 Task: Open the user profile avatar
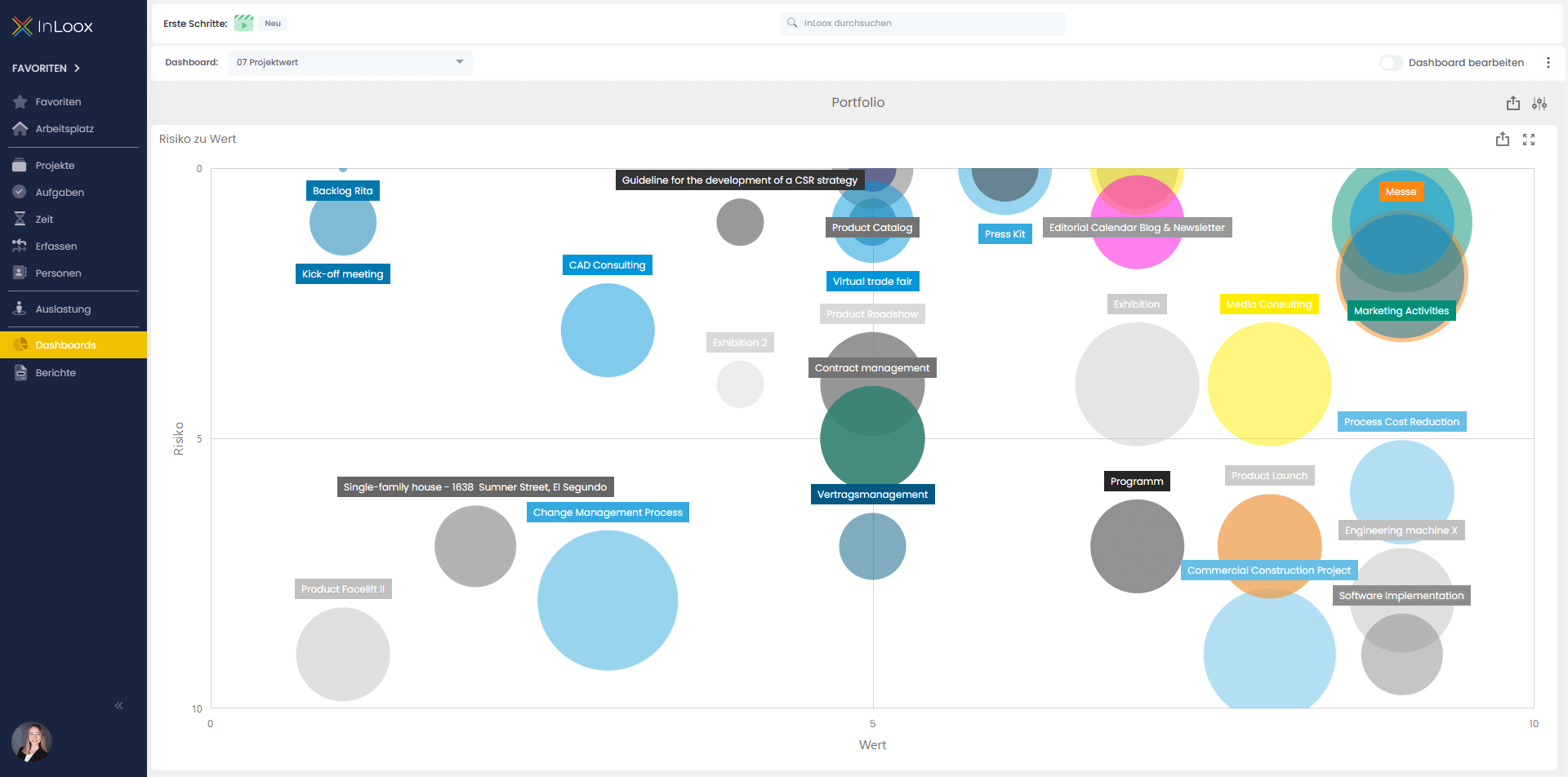click(x=32, y=741)
